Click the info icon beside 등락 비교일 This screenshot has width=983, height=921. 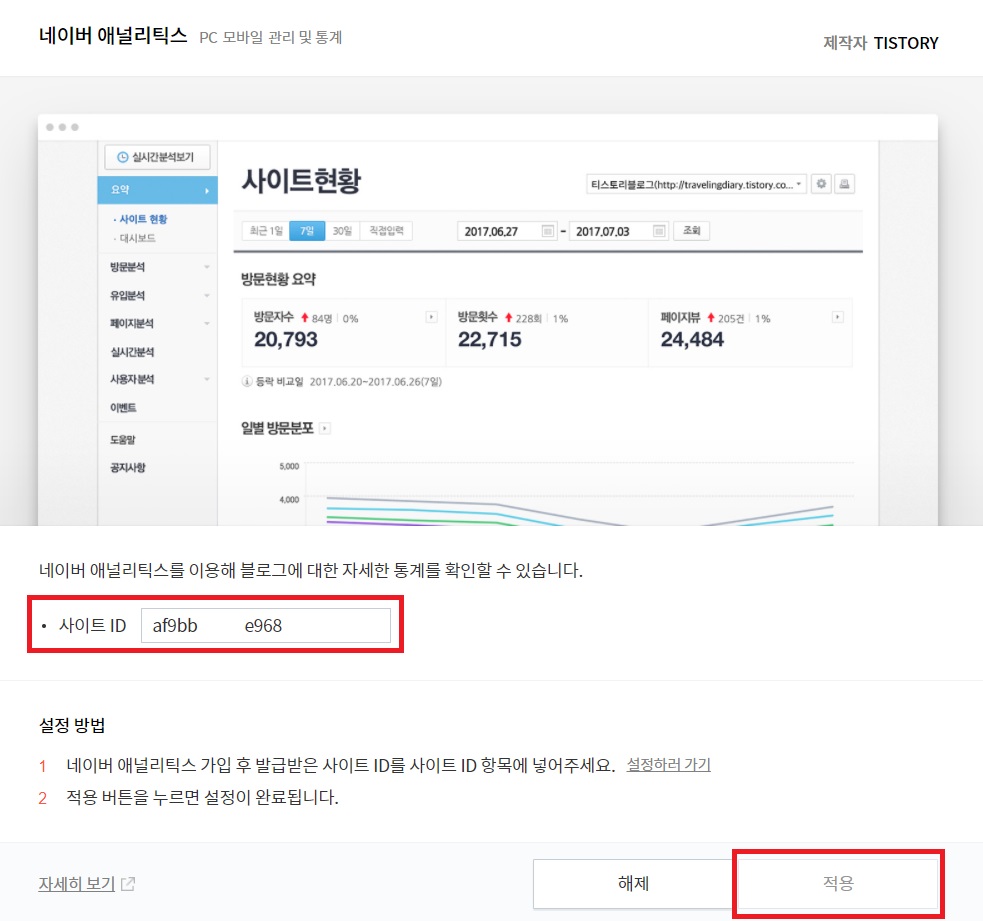click(x=247, y=382)
